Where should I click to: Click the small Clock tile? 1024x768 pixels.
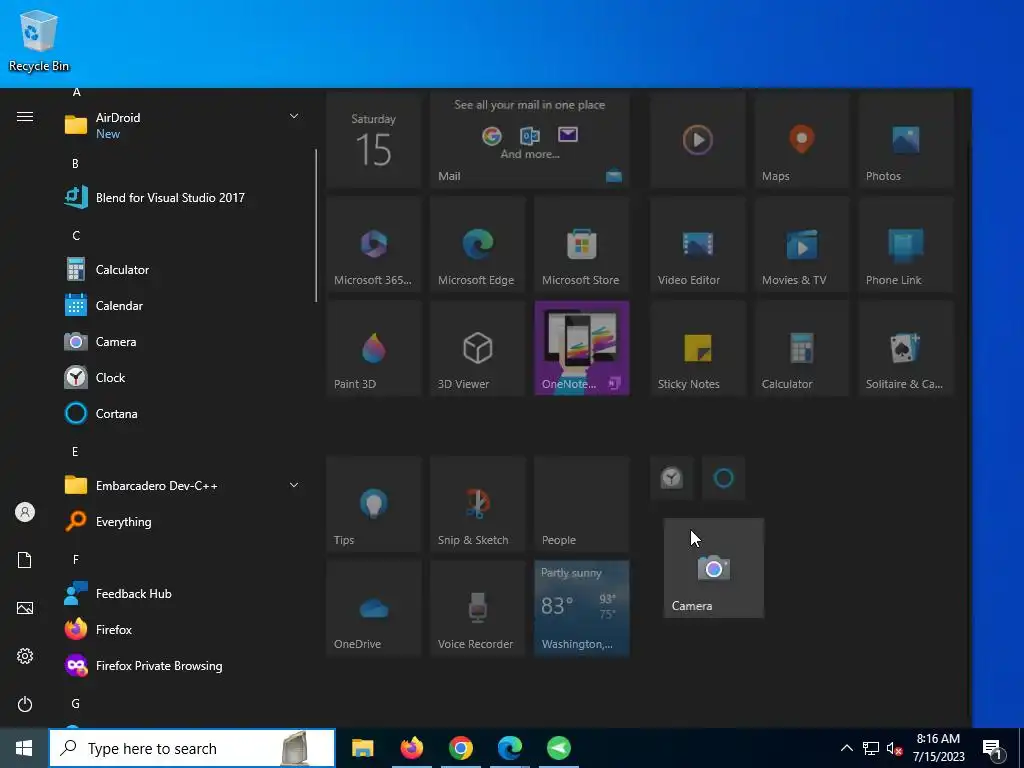point(671,478)
